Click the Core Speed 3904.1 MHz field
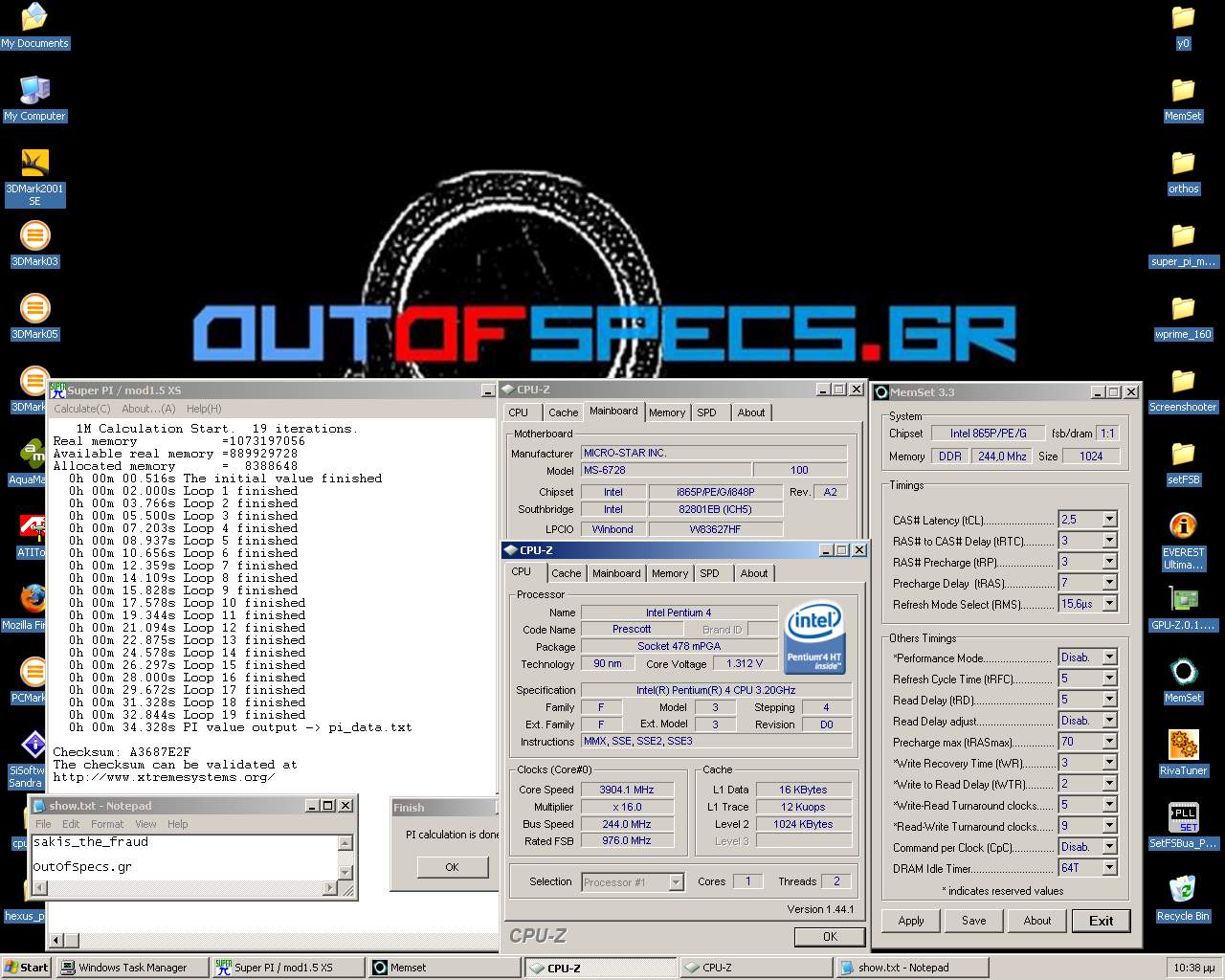Image resolution: width=1225 pixels, height=980 pixels. coord(627,790)
